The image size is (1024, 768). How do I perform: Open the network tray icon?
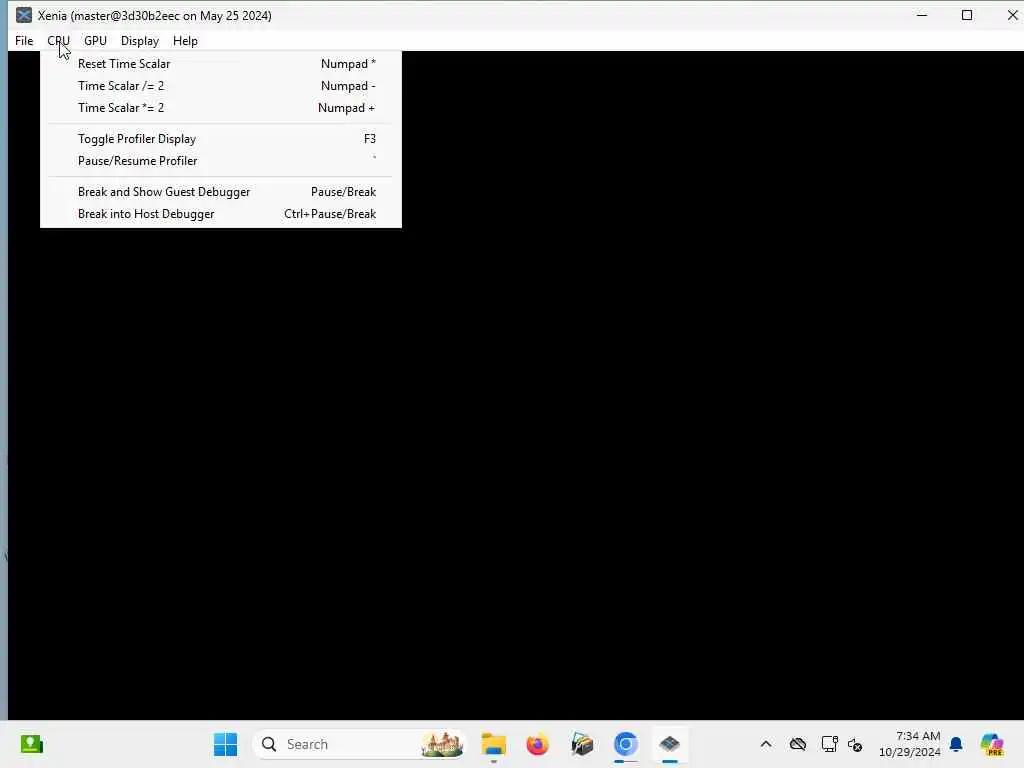[829, 744]
